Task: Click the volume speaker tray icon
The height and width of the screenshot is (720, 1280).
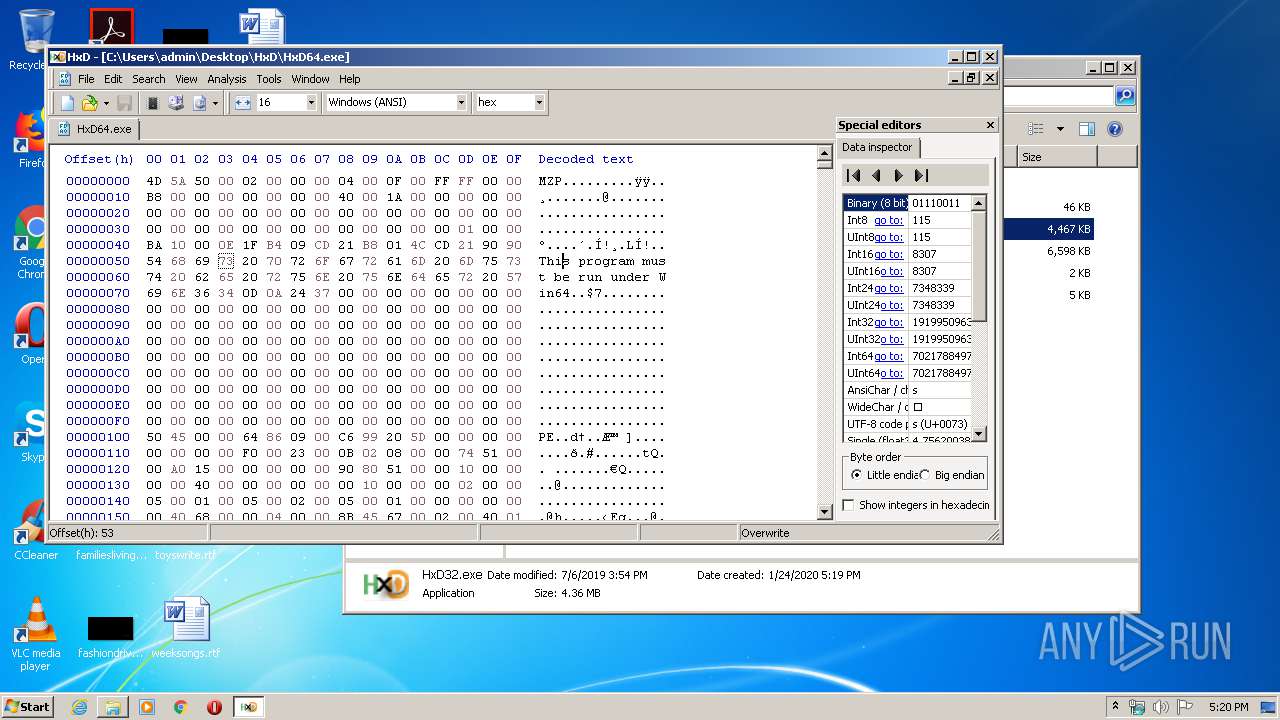Action: pyautogui.click(x=1162, y=707)
